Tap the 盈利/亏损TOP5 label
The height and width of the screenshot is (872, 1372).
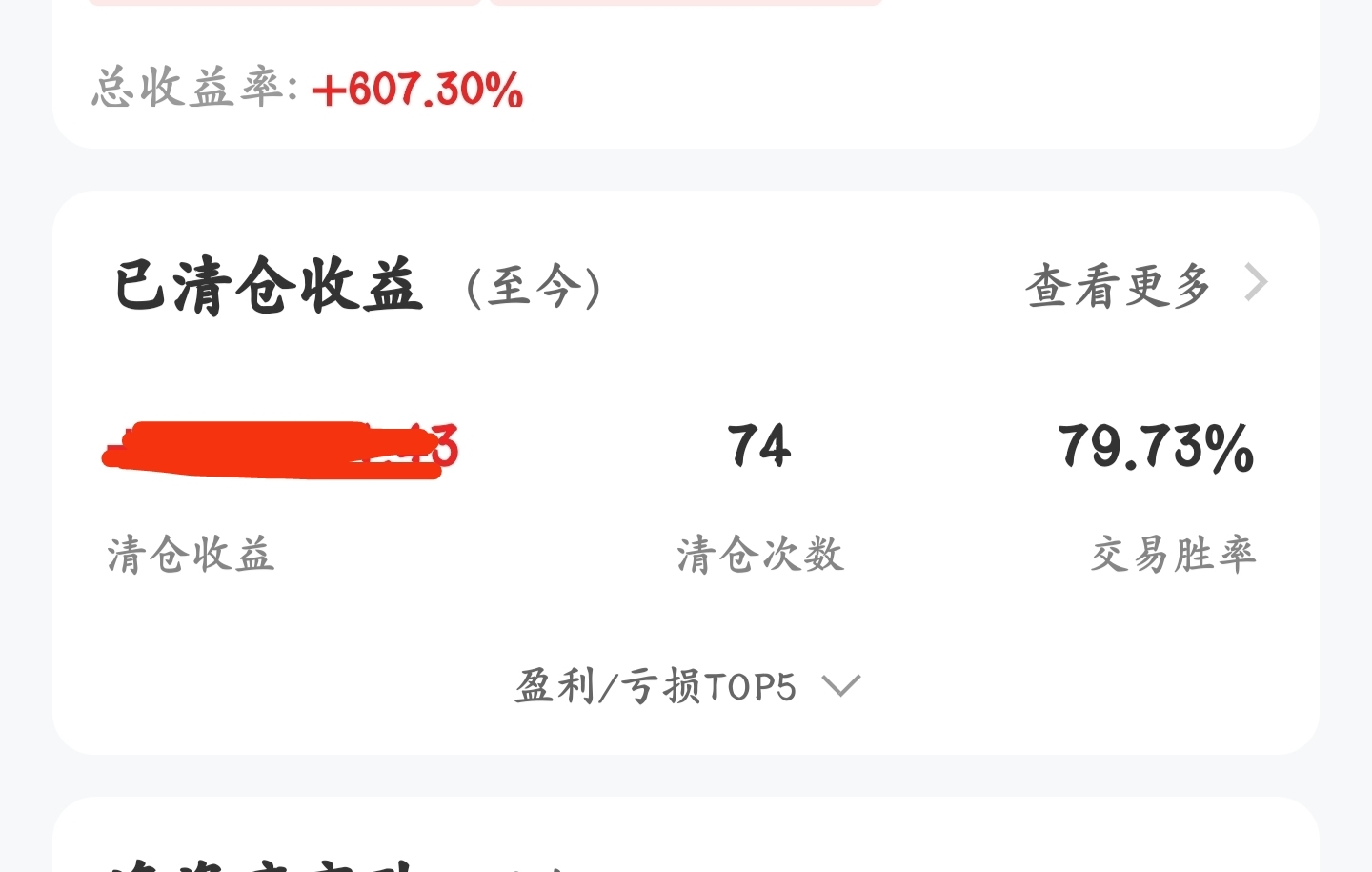(656, 686)
